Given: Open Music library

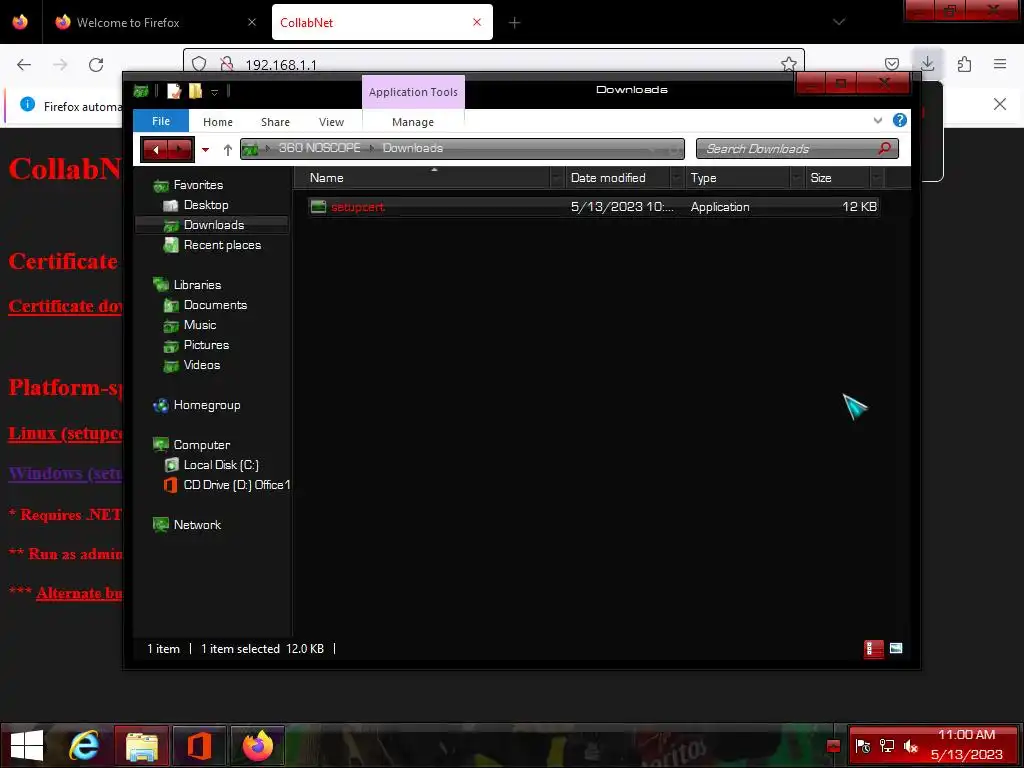Looking at the screenshot, I should (x=199, y=325).
